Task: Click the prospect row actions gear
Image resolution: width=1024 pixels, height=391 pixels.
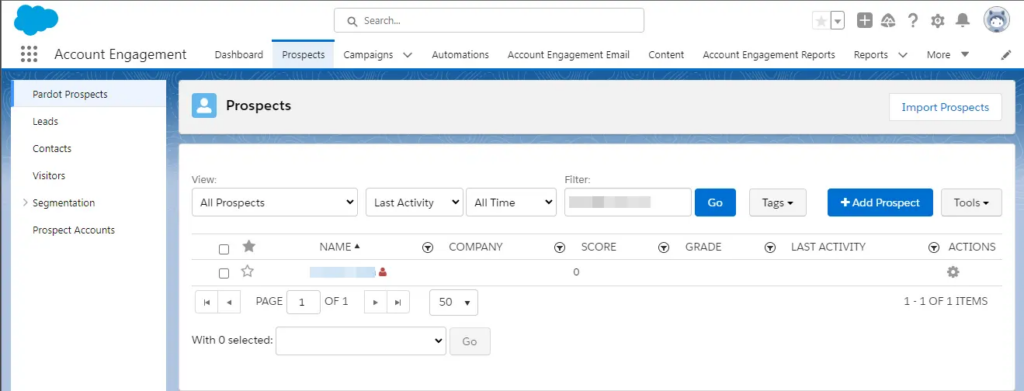Action: click(953, 272)
